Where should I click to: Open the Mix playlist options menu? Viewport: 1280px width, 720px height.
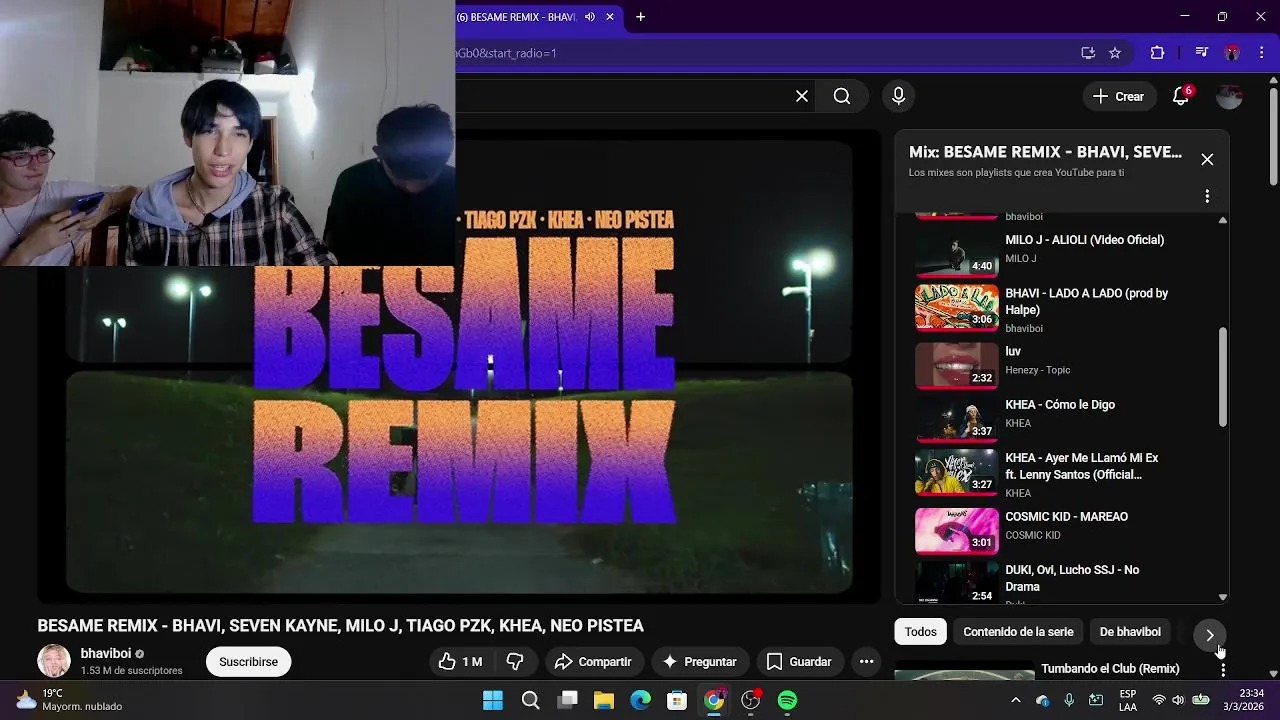[x=1207, y=196]
